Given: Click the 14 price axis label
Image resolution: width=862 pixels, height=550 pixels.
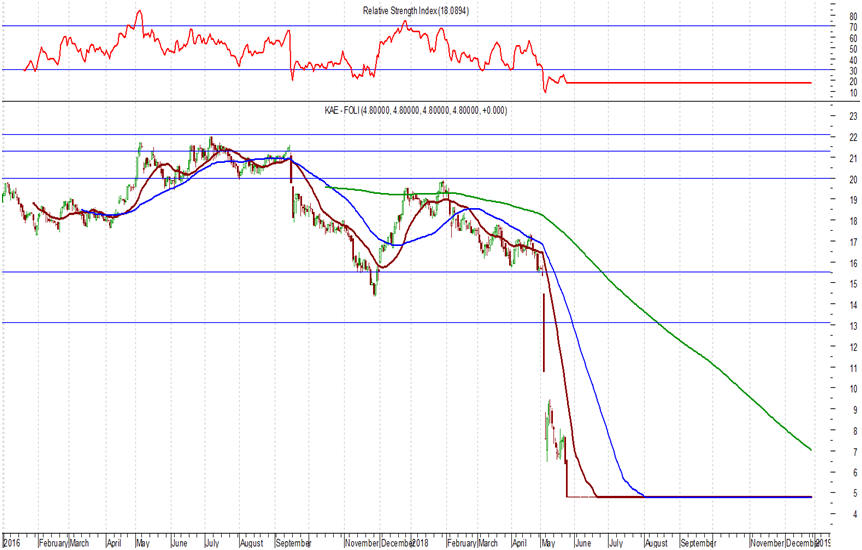Looking at the screenshot, I should click(x=853, y=305).
